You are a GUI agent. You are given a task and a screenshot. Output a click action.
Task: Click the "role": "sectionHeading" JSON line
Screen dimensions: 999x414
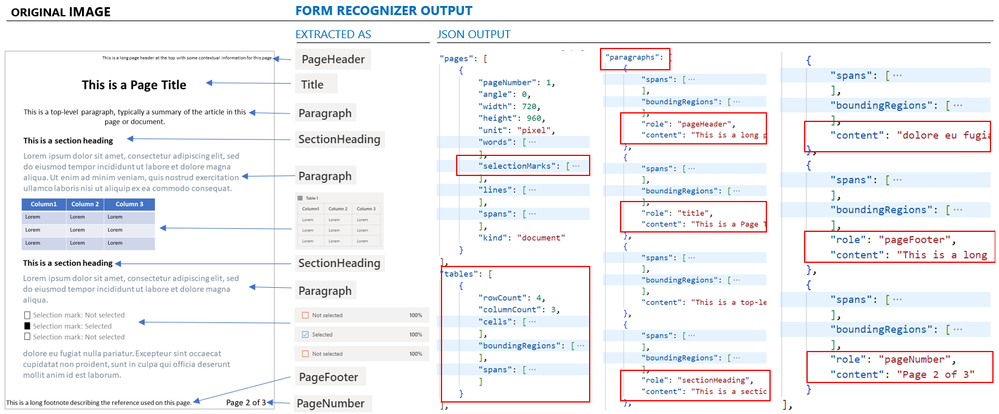697,380
